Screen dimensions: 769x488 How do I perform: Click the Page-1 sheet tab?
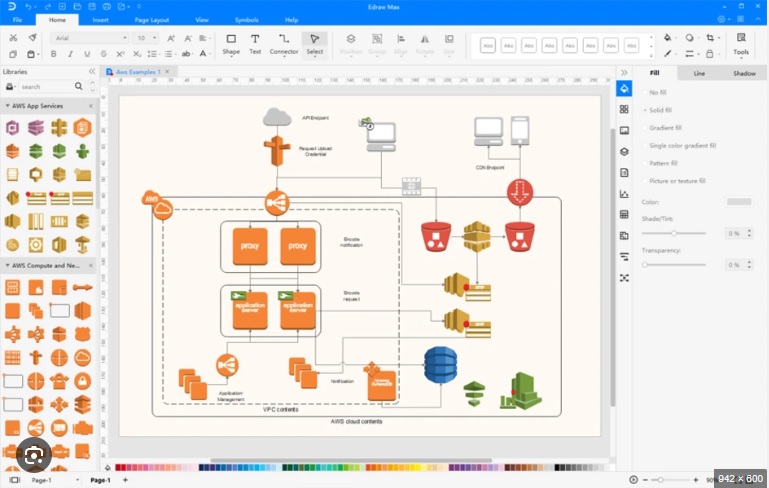coord(101,480)
